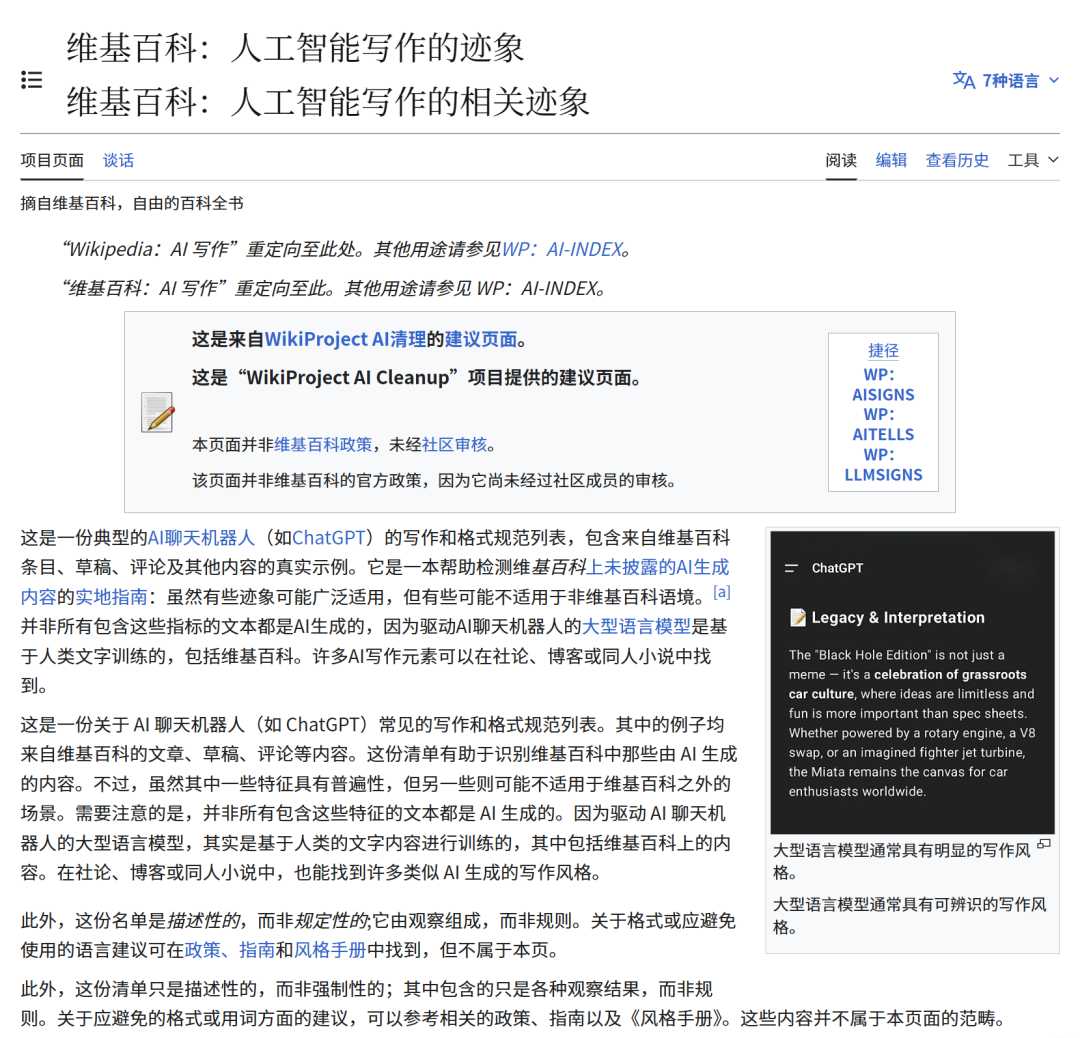Open the 编辑 tab
Viewport: 1080px width, 1038px height.
tap(891, 160)
